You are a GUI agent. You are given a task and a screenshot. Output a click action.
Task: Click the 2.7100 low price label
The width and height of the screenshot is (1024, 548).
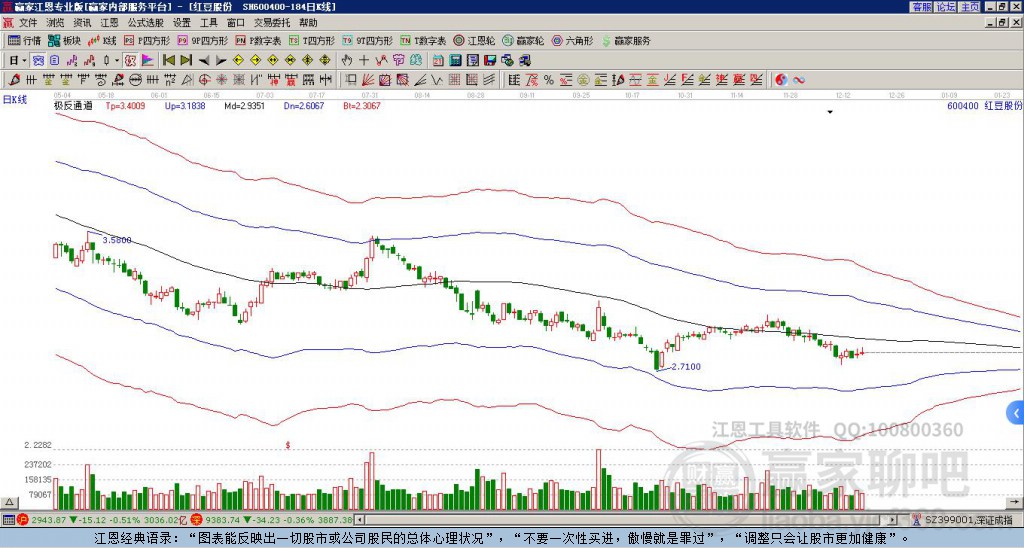click(686, 367)
